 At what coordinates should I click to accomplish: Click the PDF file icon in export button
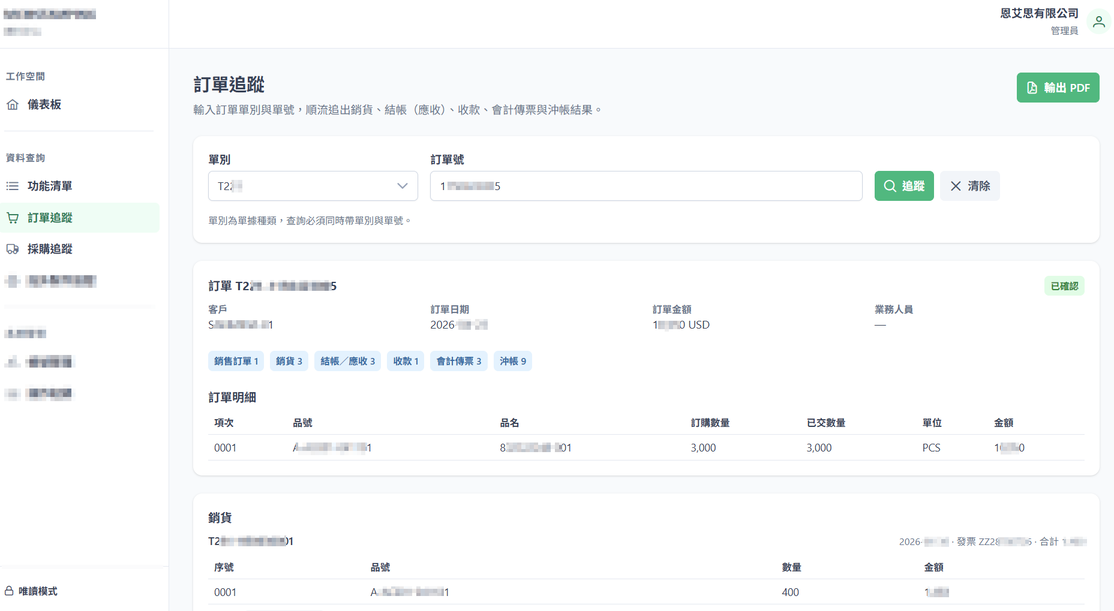click(1032, 88)
